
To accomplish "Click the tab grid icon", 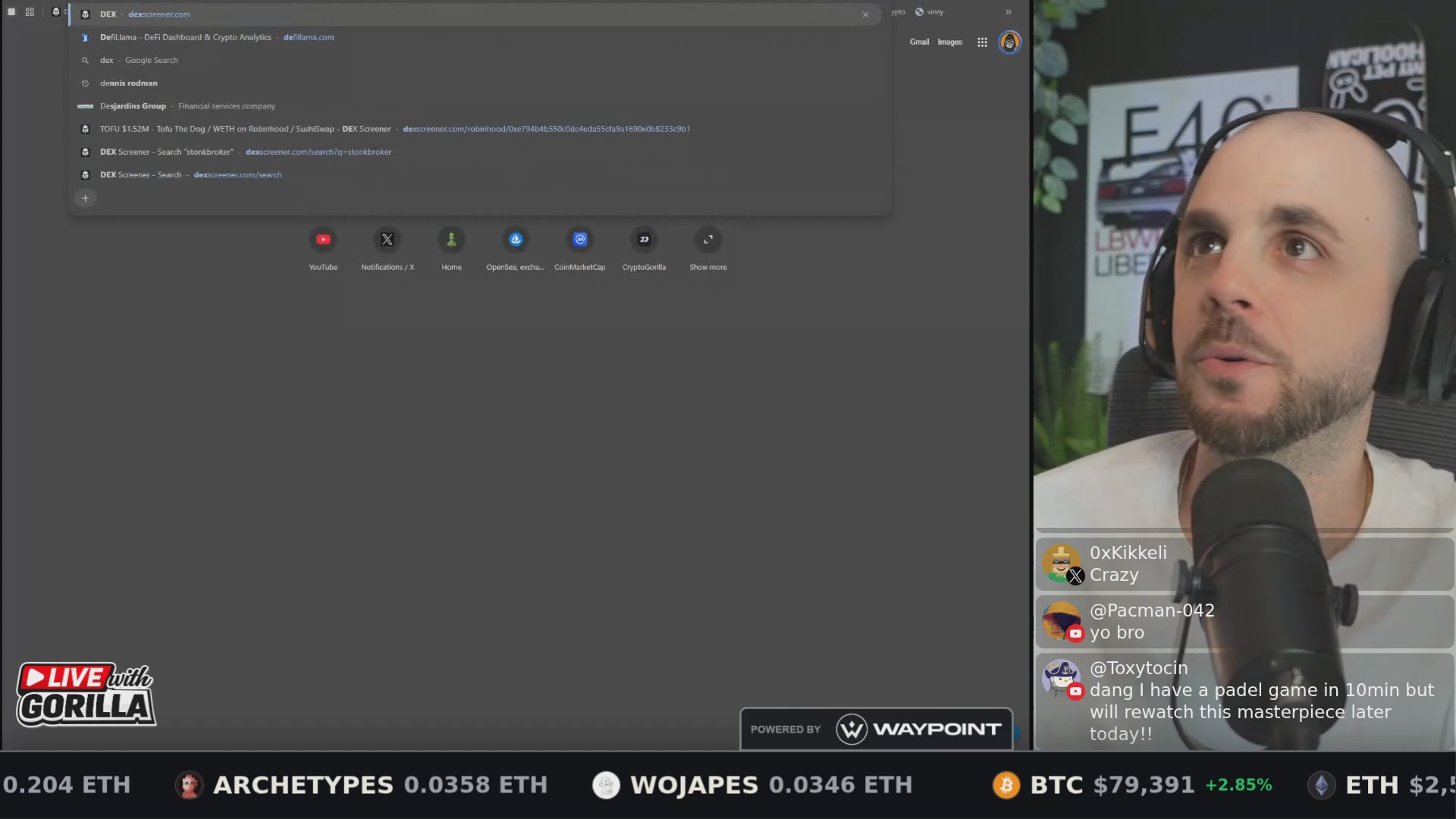I will pyautogui.click(x=30, y=12).
